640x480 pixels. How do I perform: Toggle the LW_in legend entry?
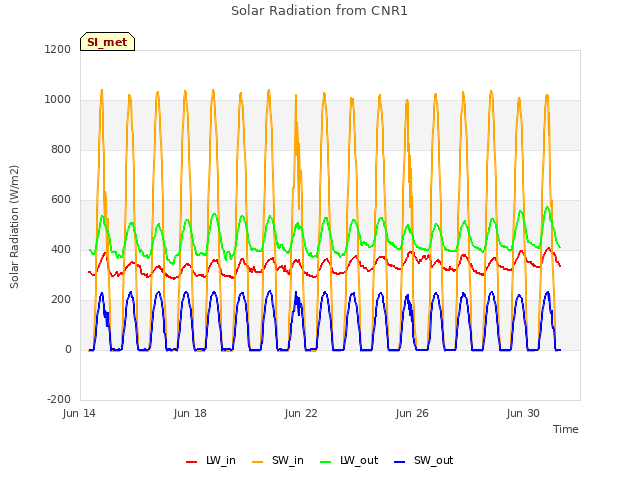click(x=211, y=461)
